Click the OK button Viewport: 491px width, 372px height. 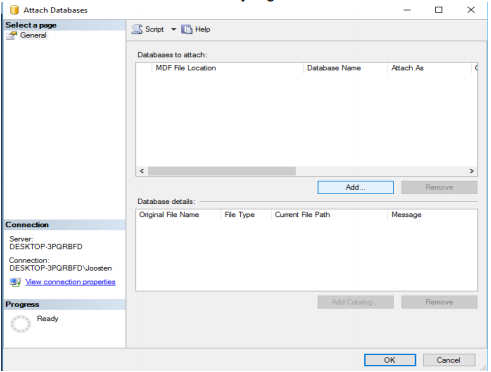[x=390, y=360]
